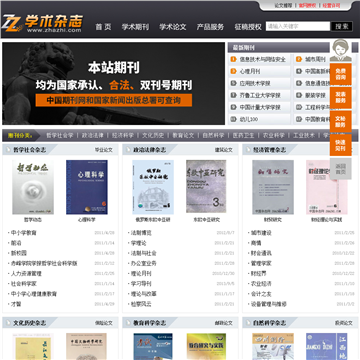
Task: Click the orange arrow icon beside 城市周刊
Action: point(299,59)
